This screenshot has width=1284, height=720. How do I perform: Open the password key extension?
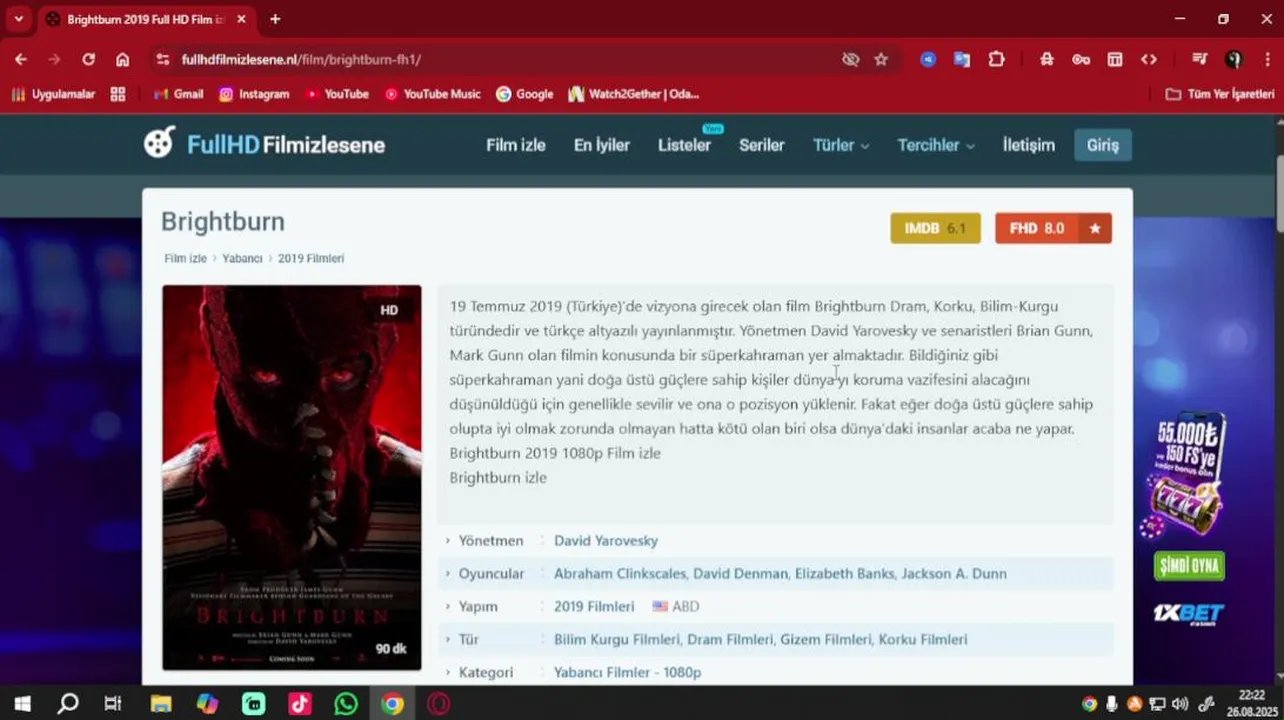pyautogui.click(x=1081, y=59)
